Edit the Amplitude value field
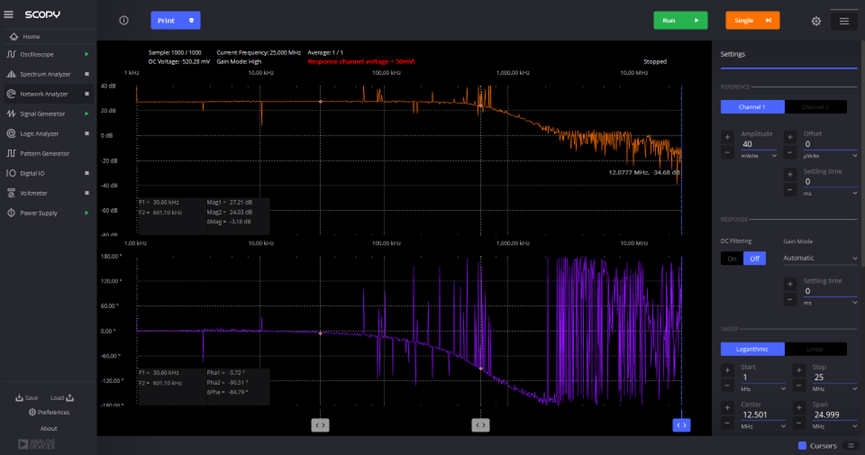 click(759, 144)
